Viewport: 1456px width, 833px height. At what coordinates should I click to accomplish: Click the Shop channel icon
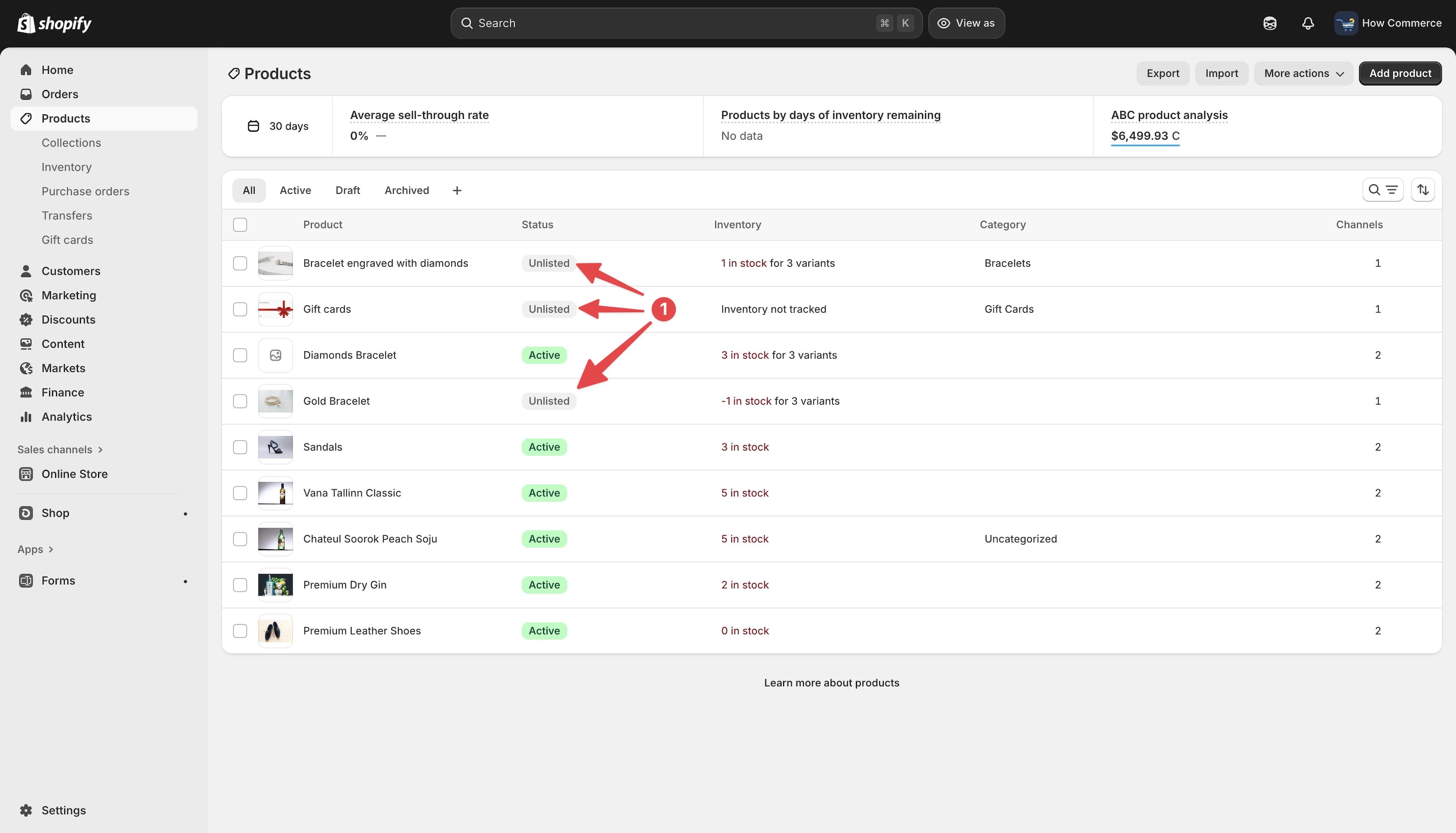click(26, 513)
